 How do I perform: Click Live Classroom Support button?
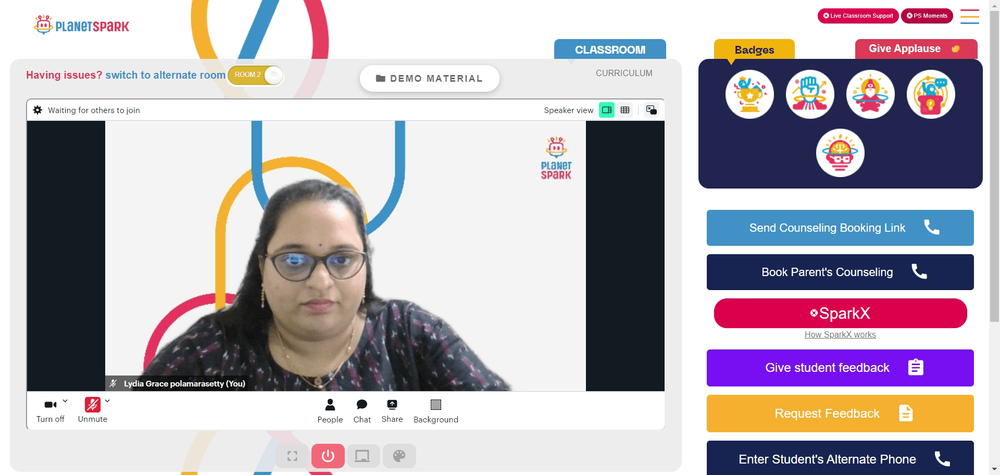point(858,16)
